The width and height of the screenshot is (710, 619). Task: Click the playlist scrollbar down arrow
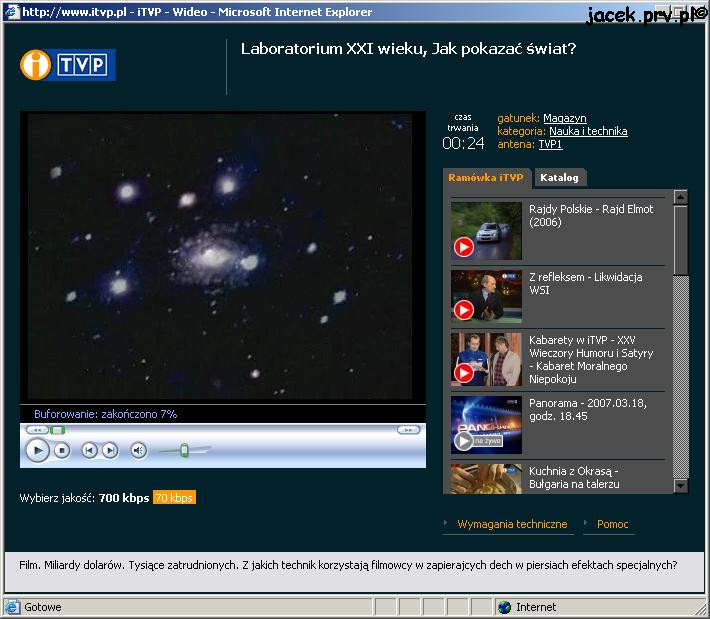coord(681,486)
